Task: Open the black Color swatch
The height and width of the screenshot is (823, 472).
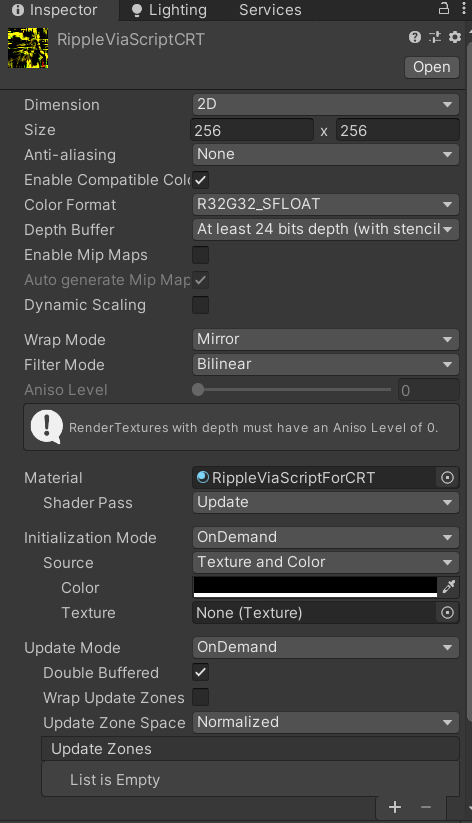Action: click(x=315, y=587)
